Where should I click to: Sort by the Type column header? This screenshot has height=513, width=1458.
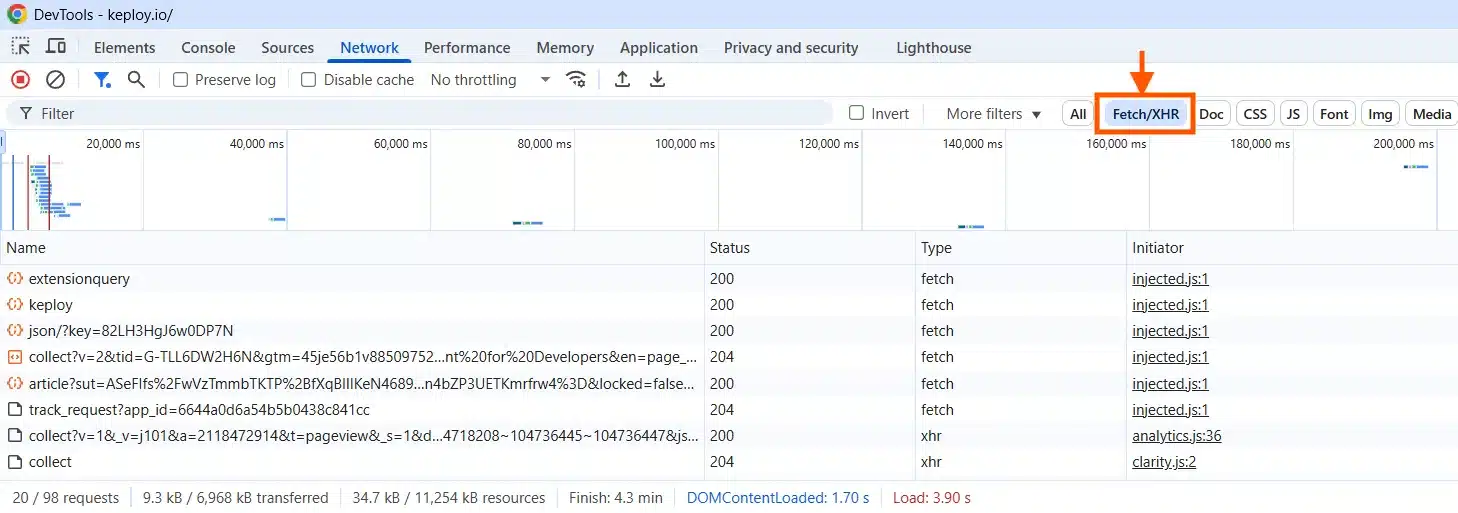[1021, 248]
